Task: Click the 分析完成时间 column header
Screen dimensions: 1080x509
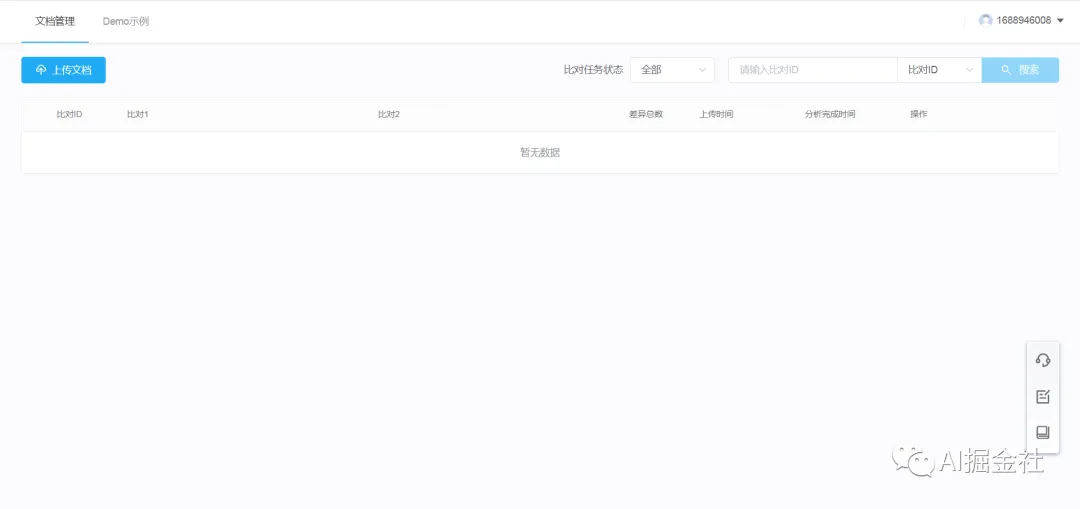Action: 830,114
